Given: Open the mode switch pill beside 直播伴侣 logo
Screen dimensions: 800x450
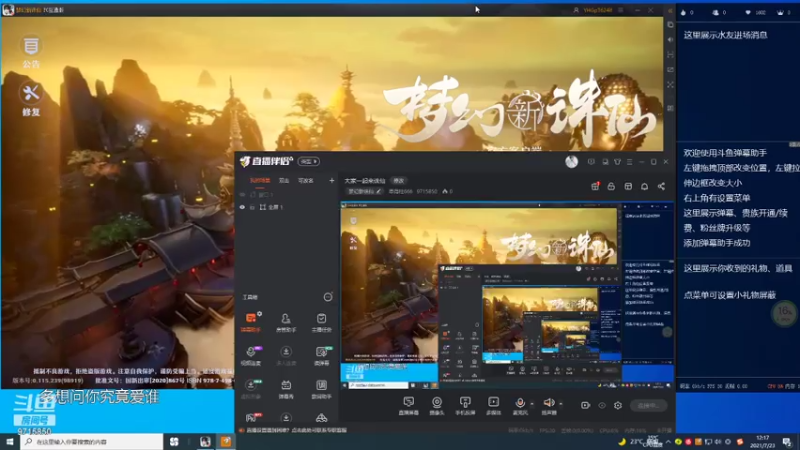Looking at the screenshot, I should click(x=309, y=161).
